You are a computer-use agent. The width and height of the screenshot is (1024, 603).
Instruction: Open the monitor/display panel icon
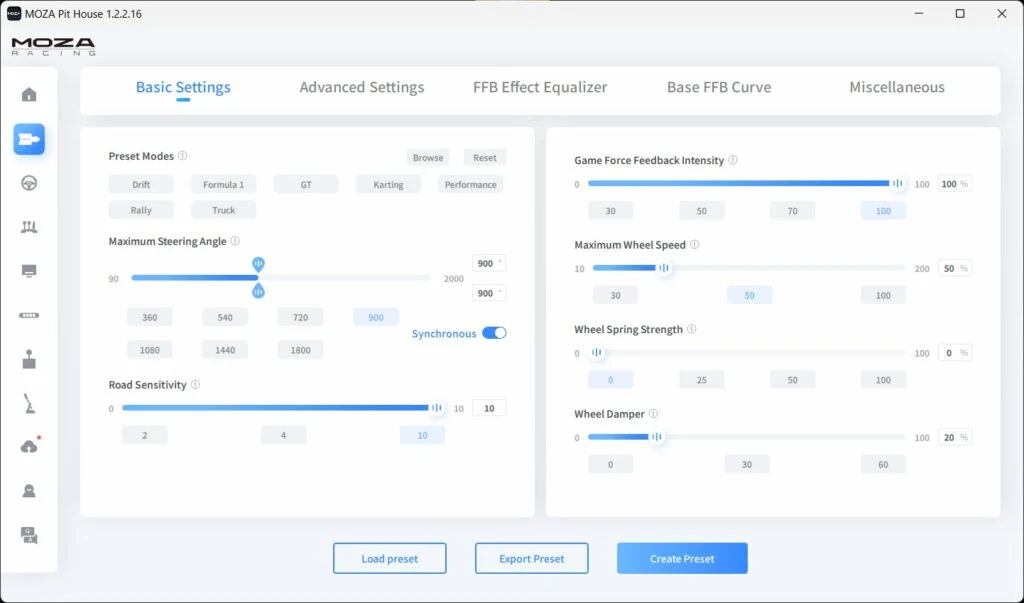tap(29, 271)
